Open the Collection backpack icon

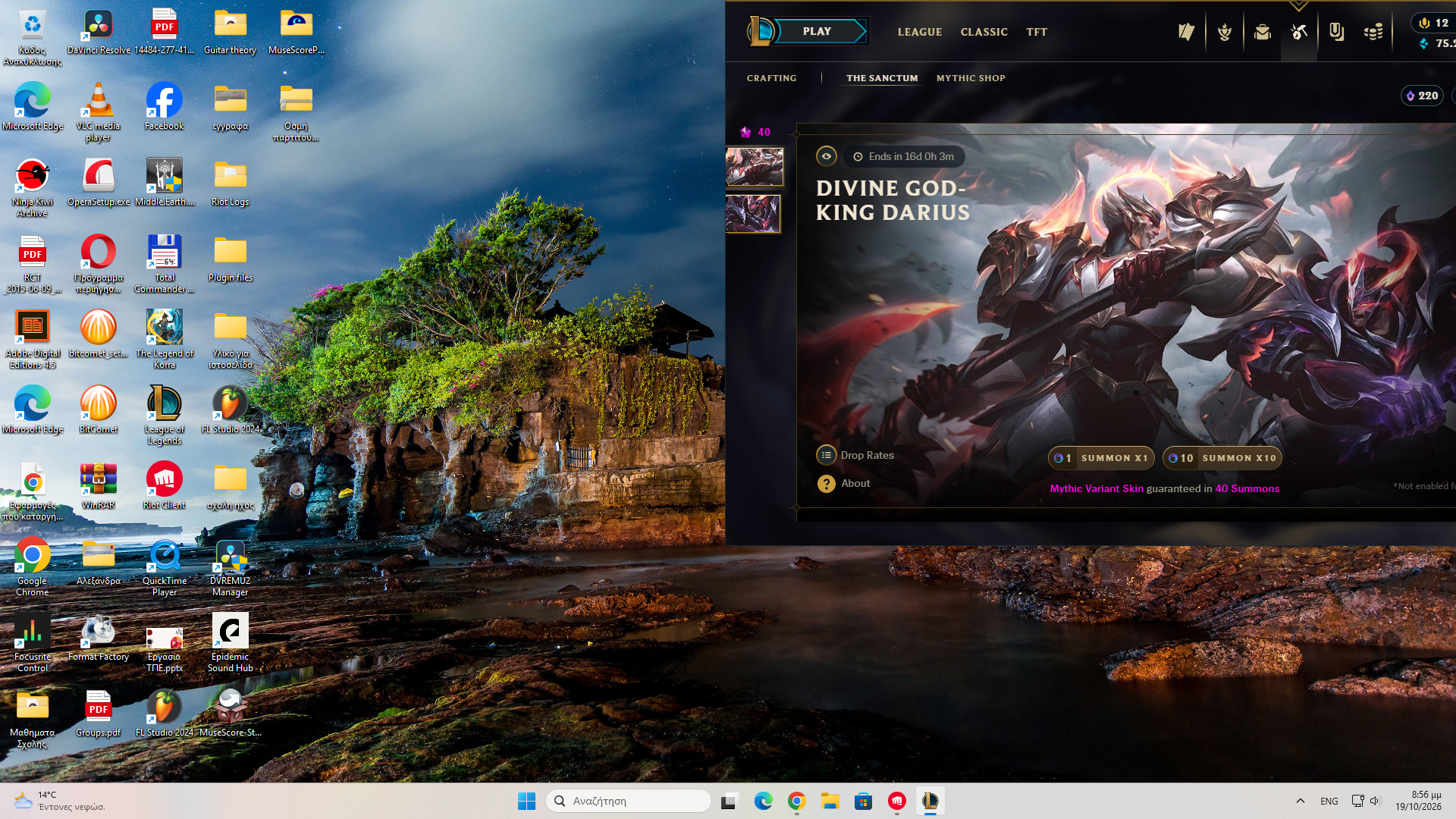(x=1262, y=32)
